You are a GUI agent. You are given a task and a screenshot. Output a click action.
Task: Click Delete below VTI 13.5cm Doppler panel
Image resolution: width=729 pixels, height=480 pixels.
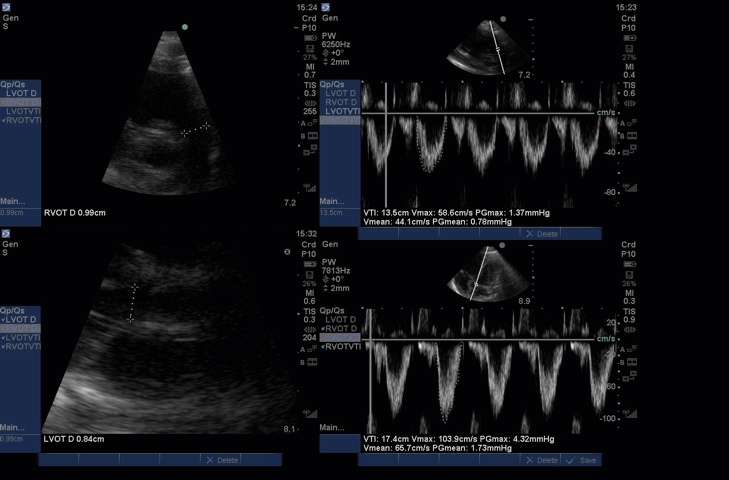pos(542,234)
